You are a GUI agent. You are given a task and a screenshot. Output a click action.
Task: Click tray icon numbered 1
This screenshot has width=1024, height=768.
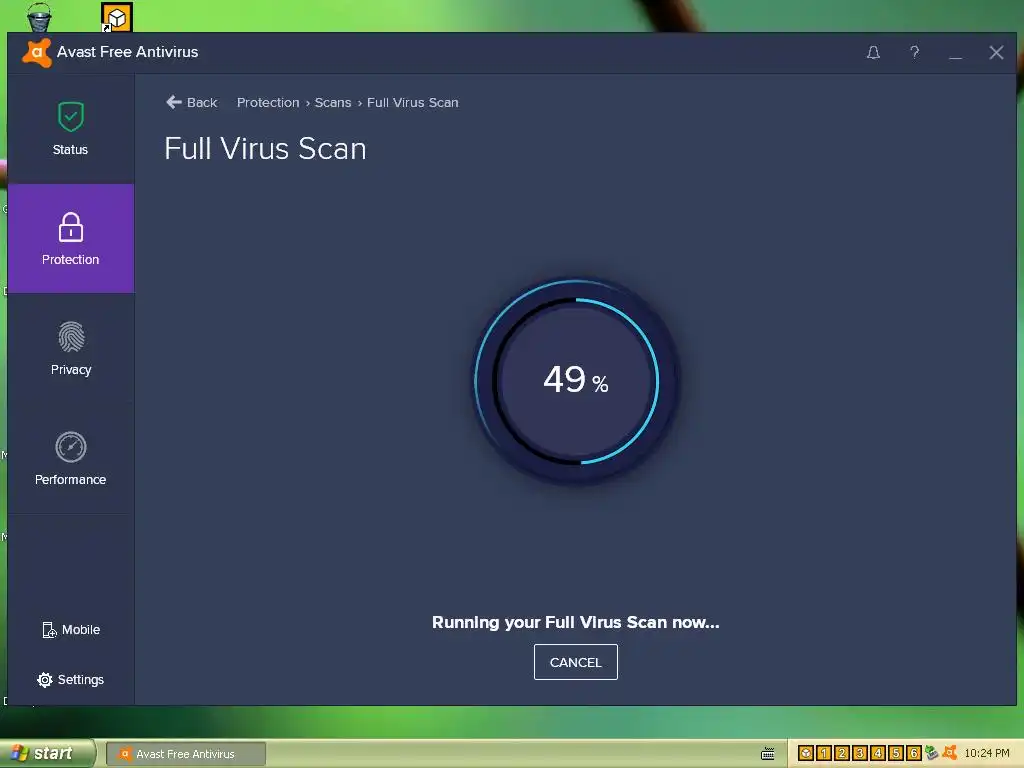tap(824, 754)
